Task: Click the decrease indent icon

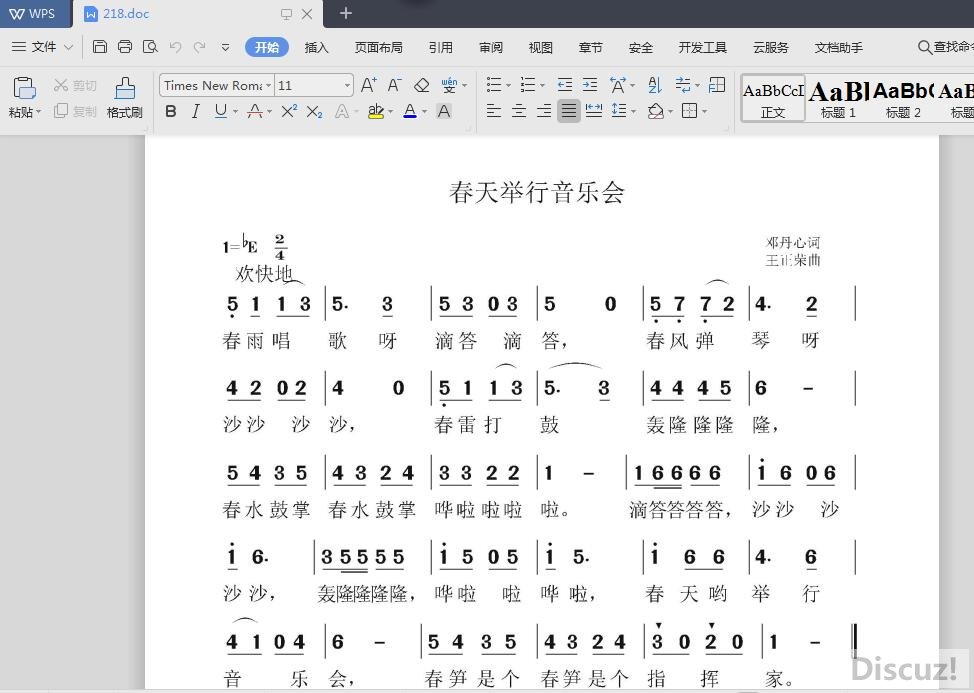Action: pyautogui.click(x=565, y=84)
